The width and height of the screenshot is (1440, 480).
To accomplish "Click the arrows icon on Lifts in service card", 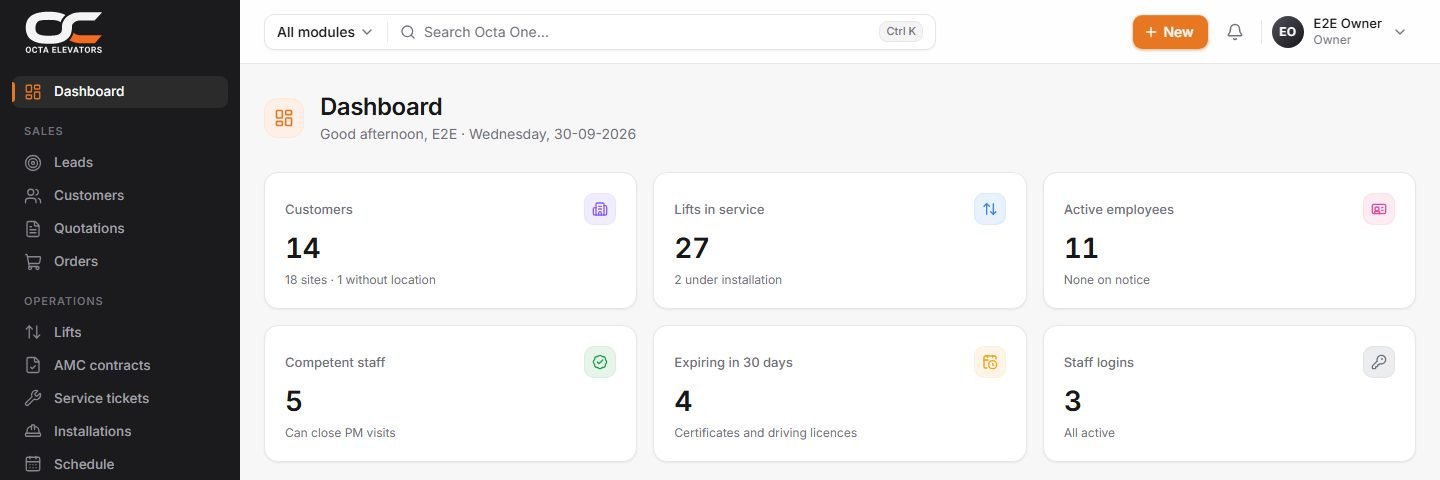I will click(x=990, y=209).
